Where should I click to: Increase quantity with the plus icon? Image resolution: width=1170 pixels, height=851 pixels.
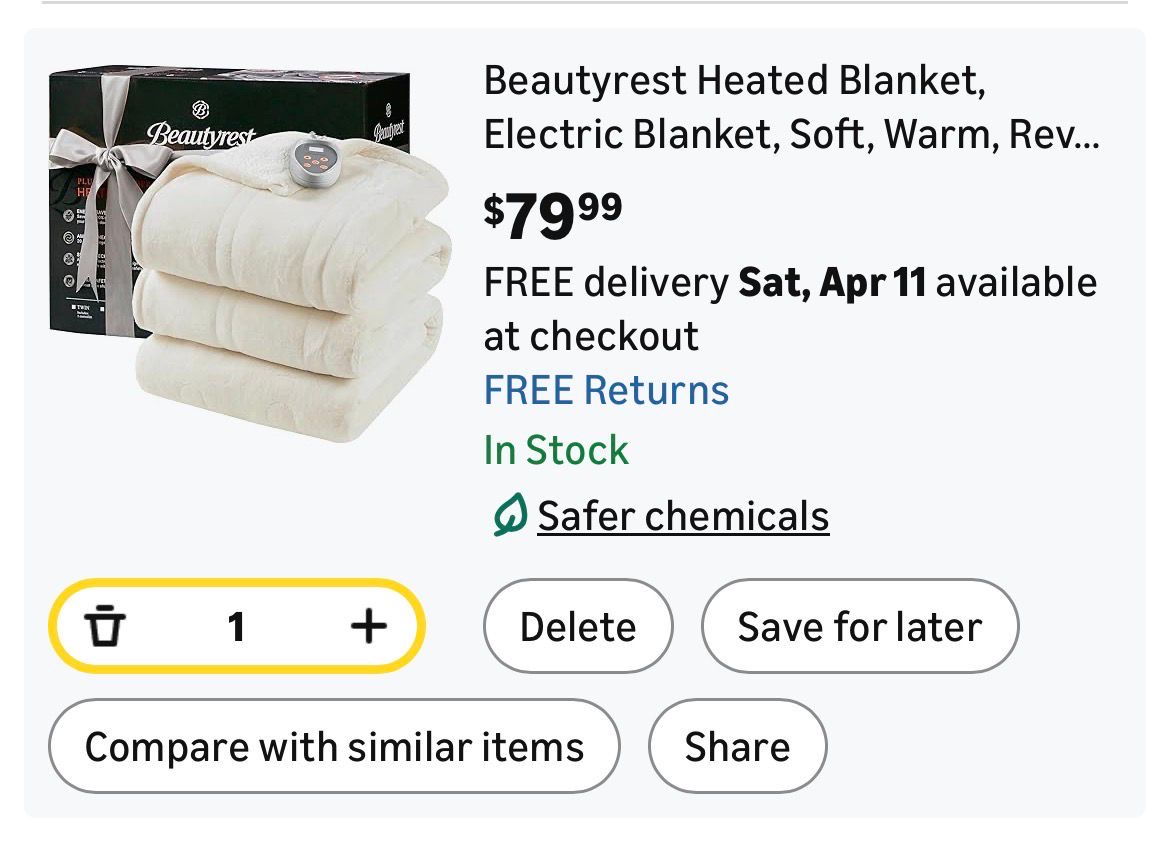click(368, 627)
